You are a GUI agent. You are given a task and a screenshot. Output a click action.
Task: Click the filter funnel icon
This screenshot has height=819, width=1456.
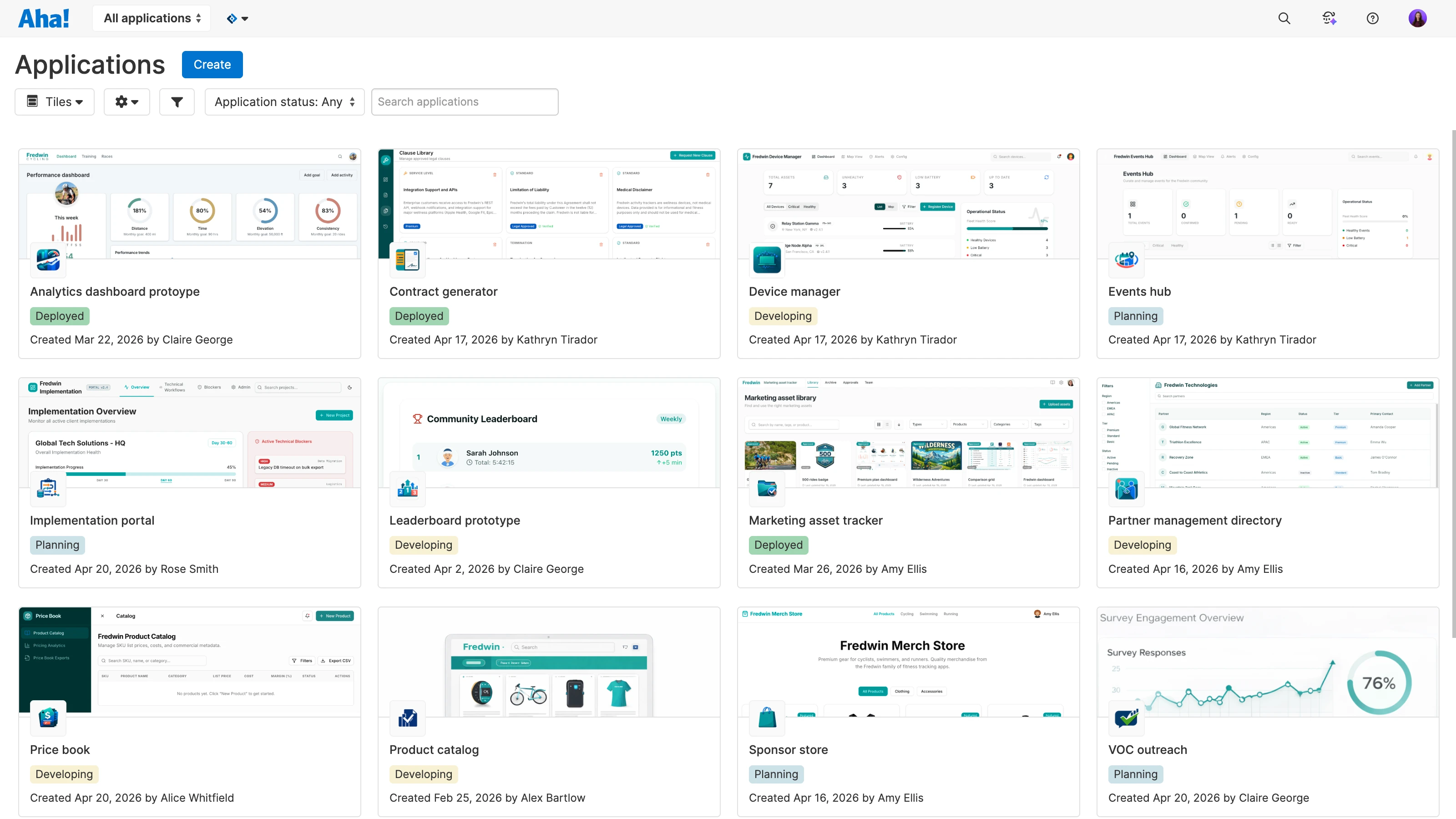[177, 102]
